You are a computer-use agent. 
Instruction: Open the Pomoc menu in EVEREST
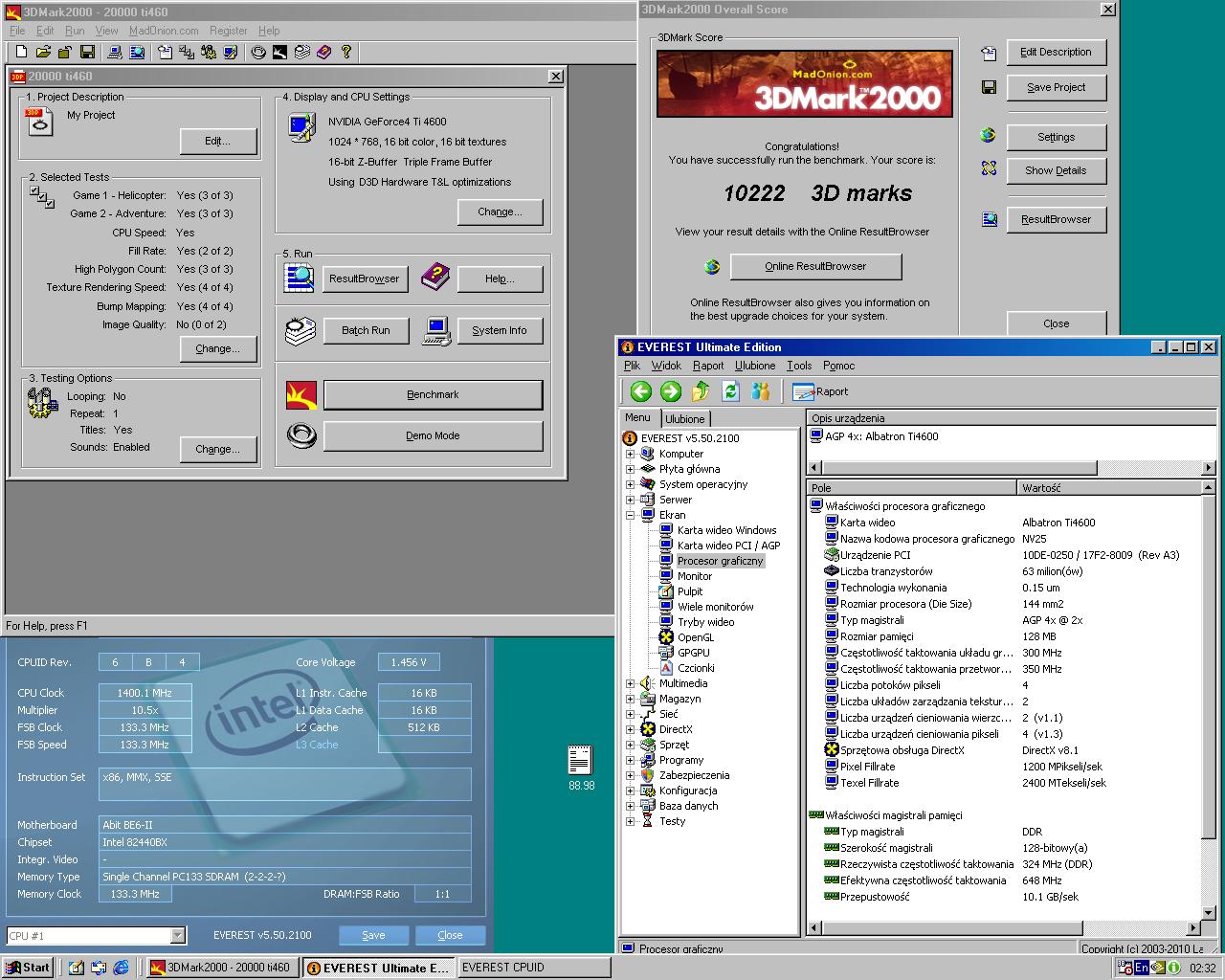pos(838,366)
